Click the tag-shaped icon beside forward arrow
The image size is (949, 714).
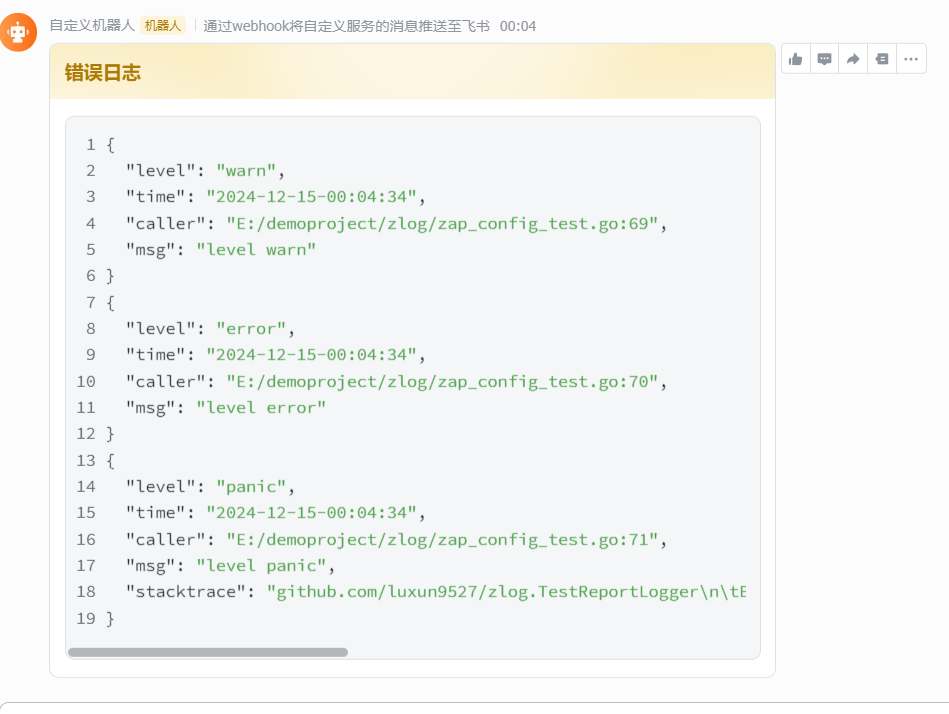click(882, 59)
